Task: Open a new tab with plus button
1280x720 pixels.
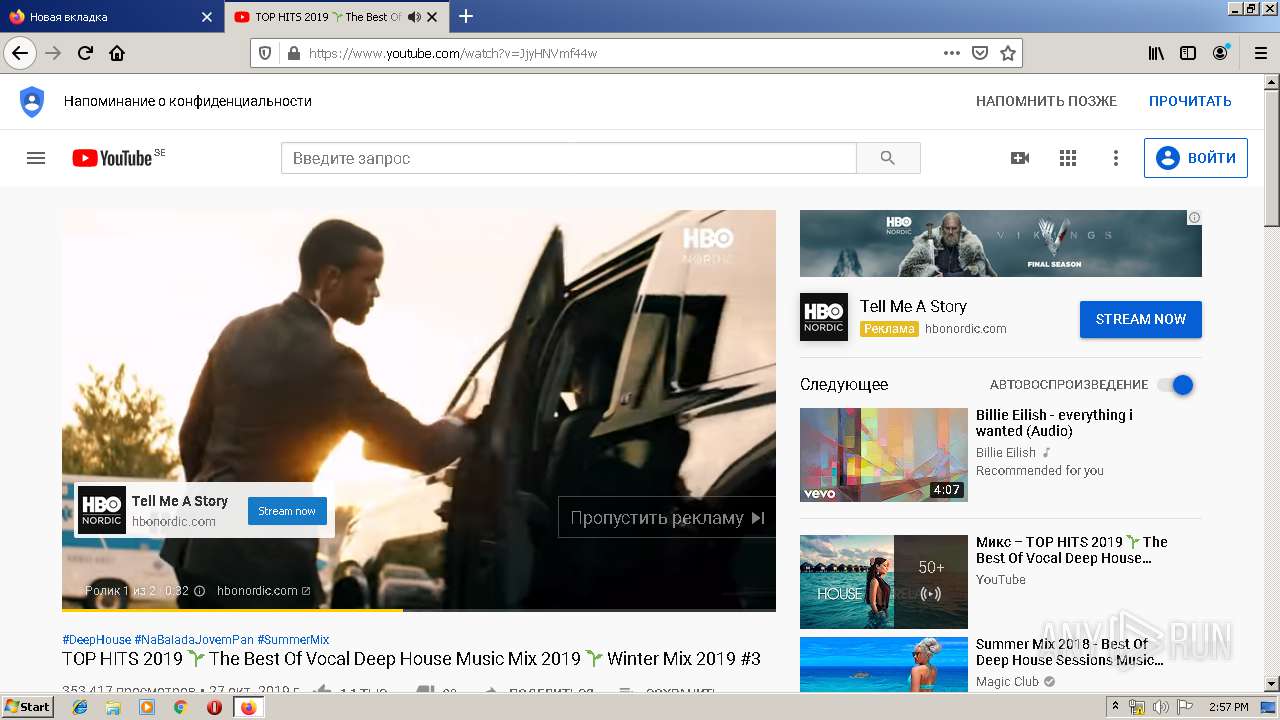Action: (x=466, y=16)
